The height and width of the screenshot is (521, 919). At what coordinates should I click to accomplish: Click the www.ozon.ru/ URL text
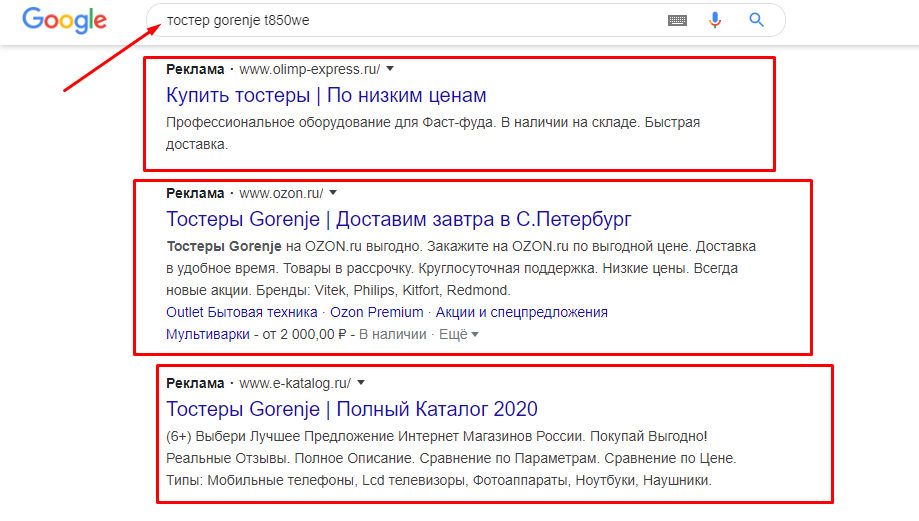pos(281,193)
